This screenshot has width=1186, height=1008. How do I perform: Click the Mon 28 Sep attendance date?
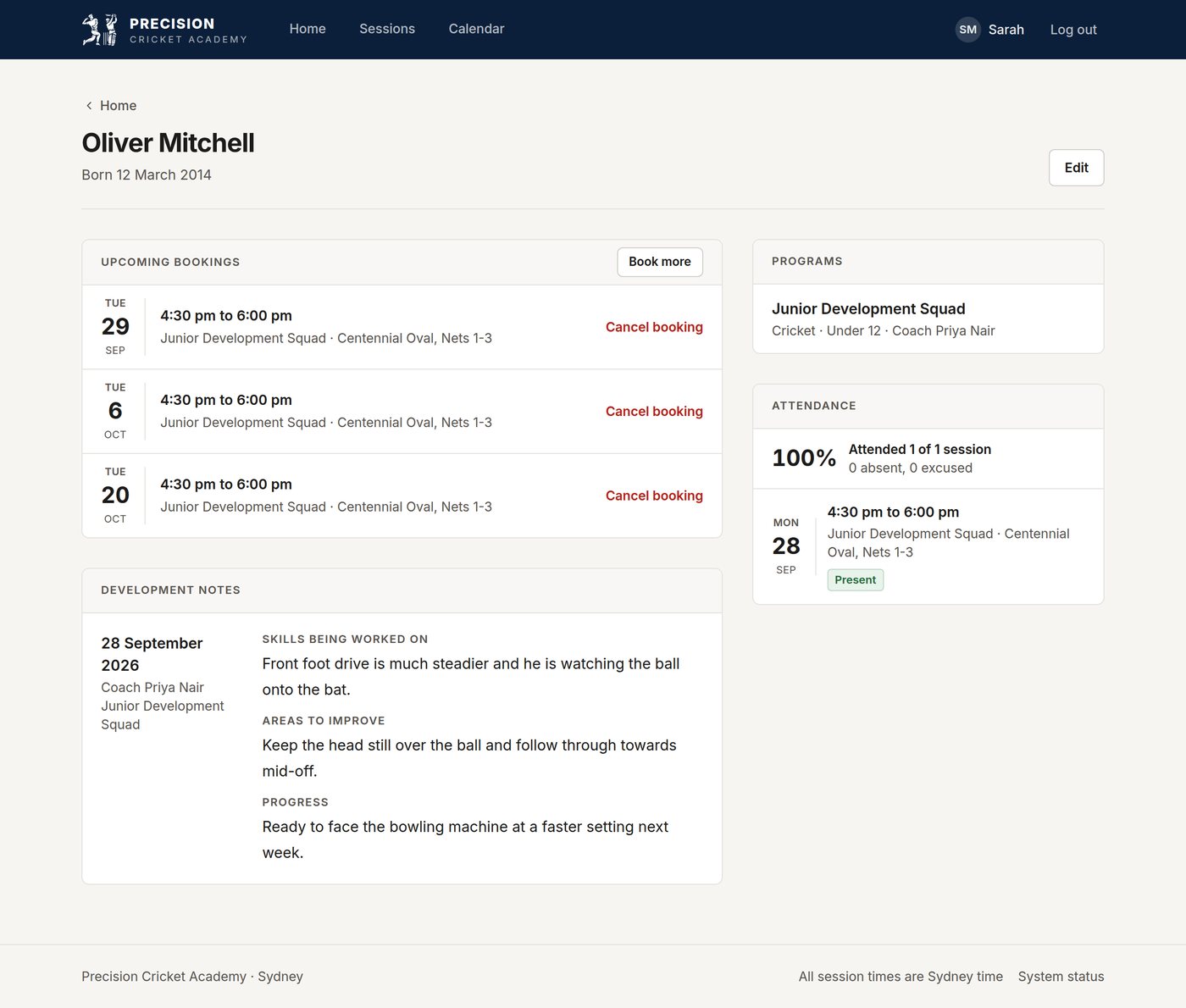coord(786,546)
